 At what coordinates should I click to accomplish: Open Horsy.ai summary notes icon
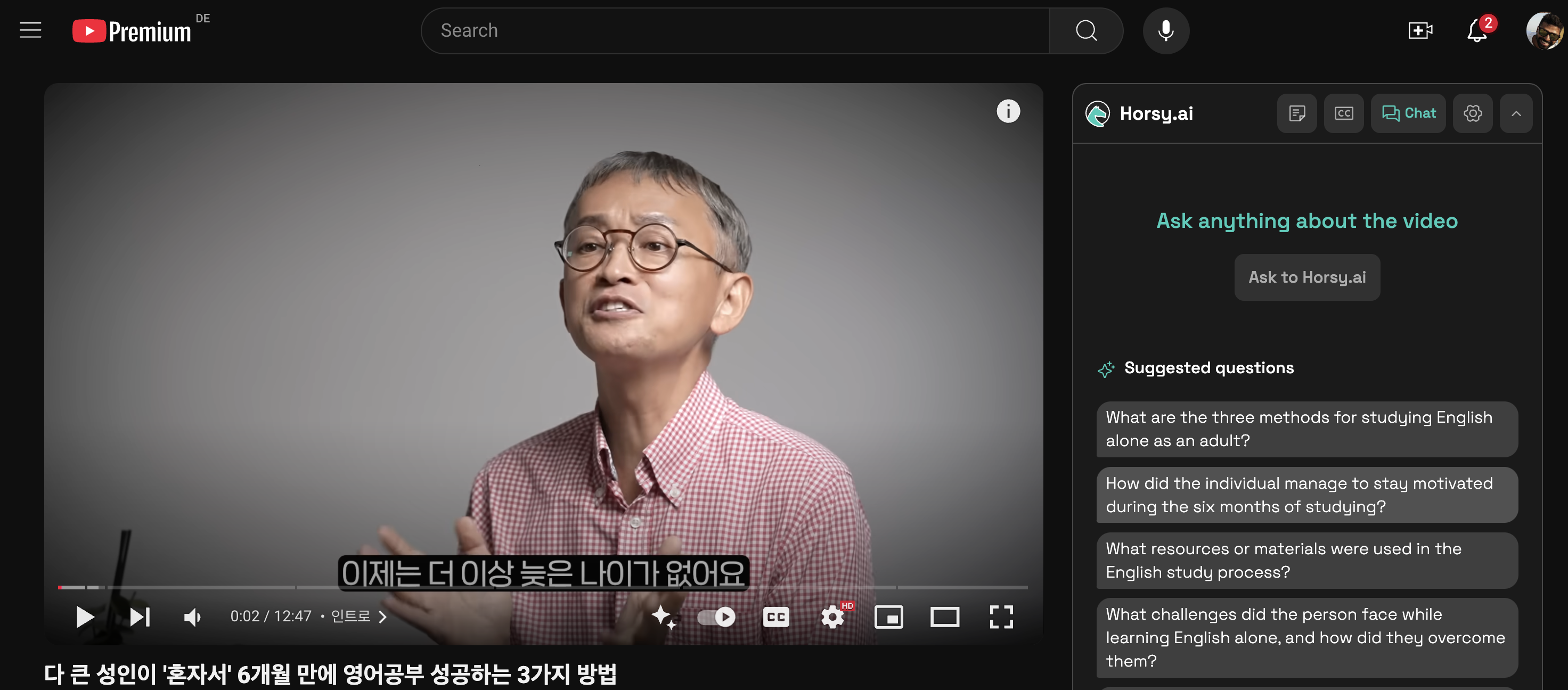click(x=1296, y=113)
